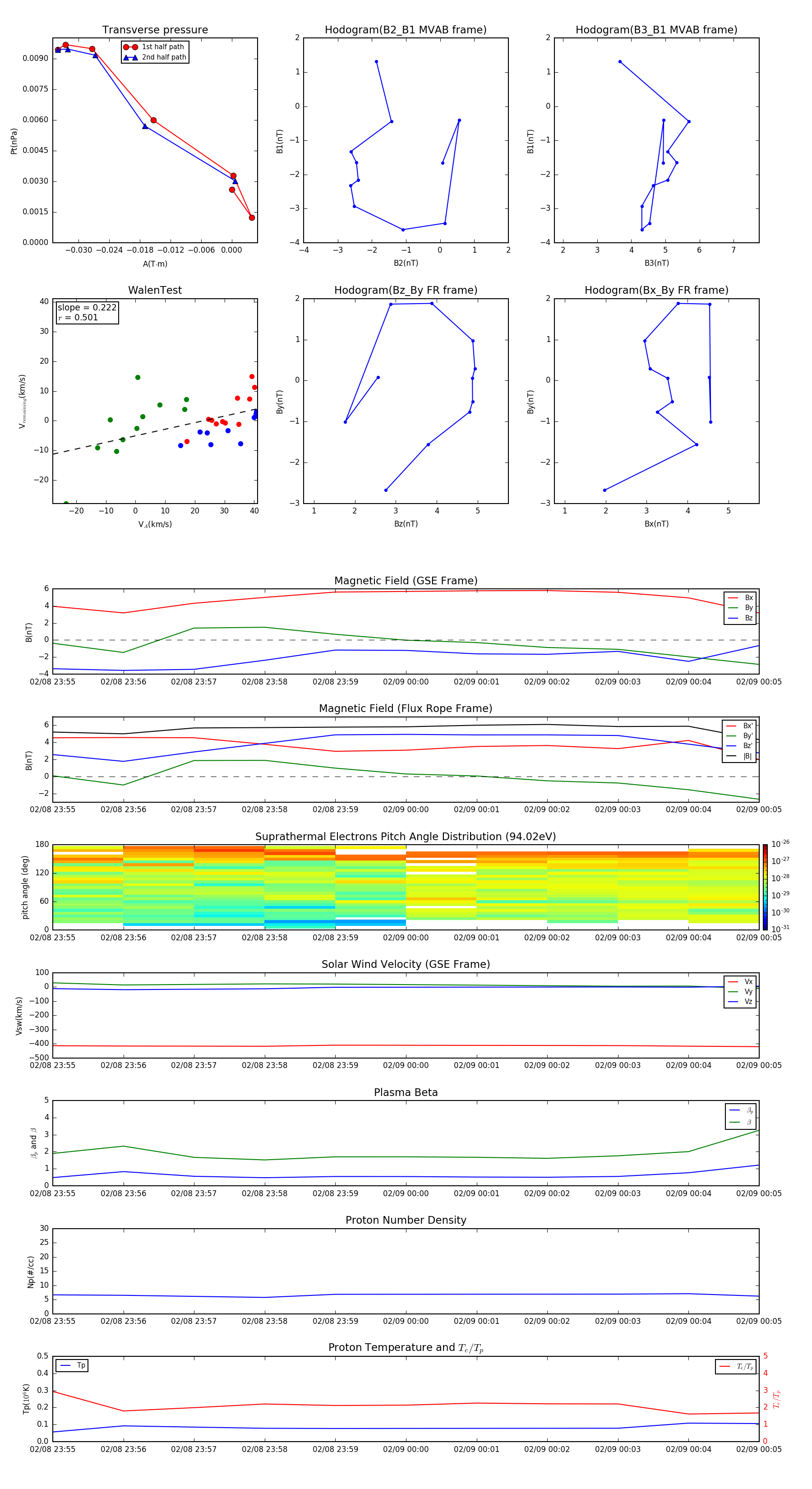Image resolution: width=812 pixels, height=1489 pixels.
Task: Select the "1st half path" legend entry
Action: (154, 47)
